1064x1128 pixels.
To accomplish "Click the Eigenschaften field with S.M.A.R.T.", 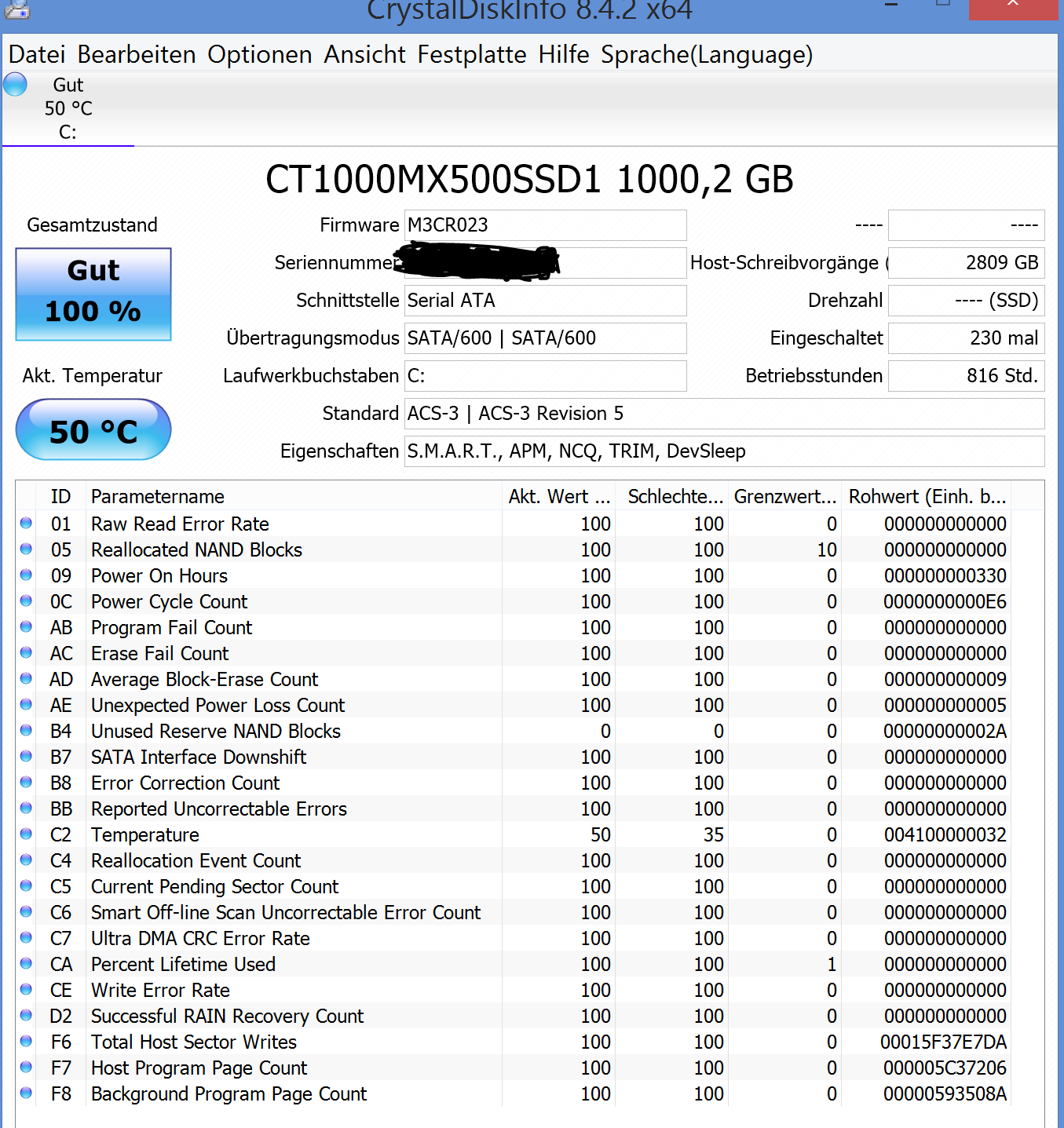I will pos(725,451).
